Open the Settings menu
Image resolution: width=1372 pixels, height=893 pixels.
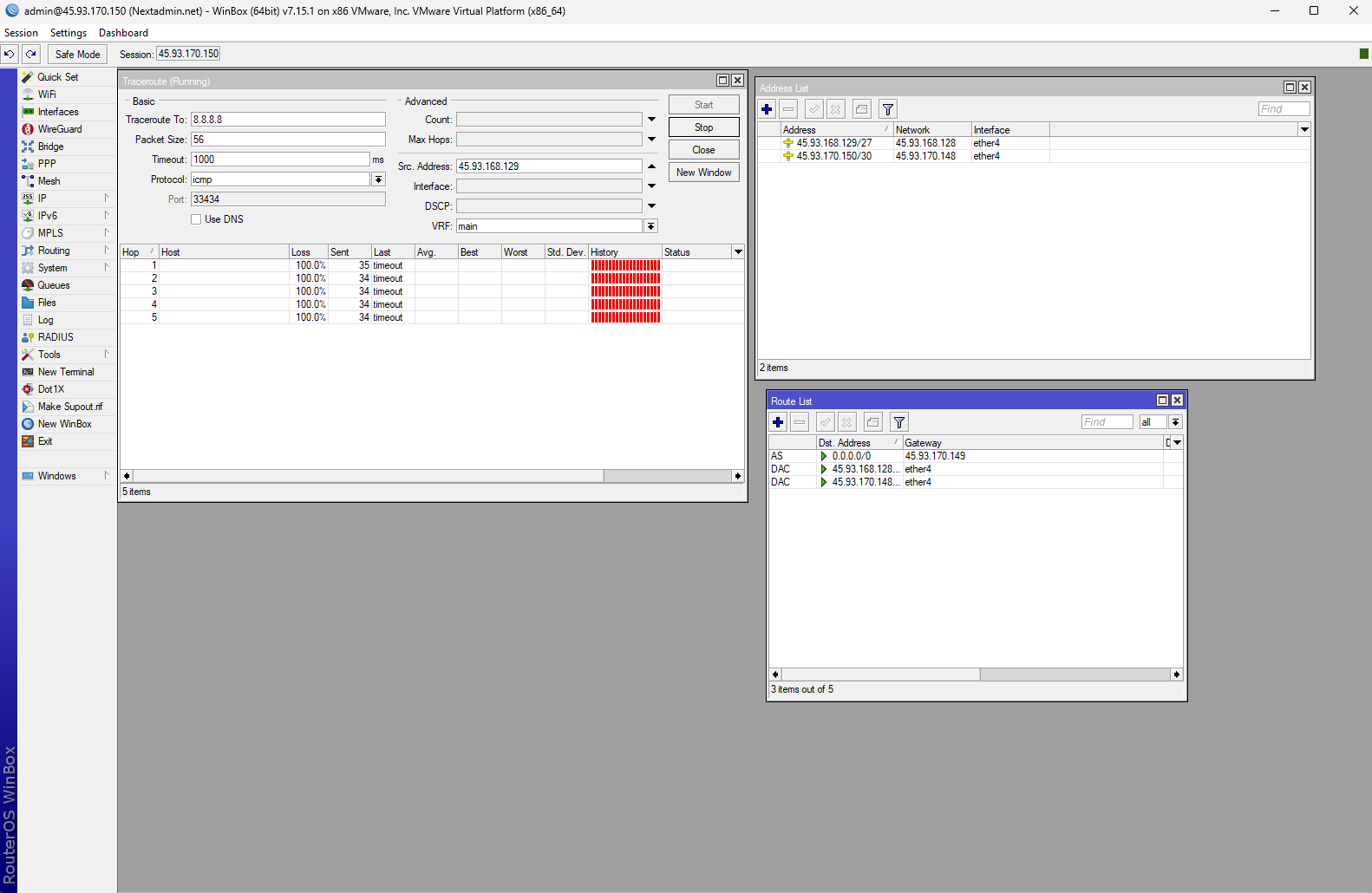point(69,33)
